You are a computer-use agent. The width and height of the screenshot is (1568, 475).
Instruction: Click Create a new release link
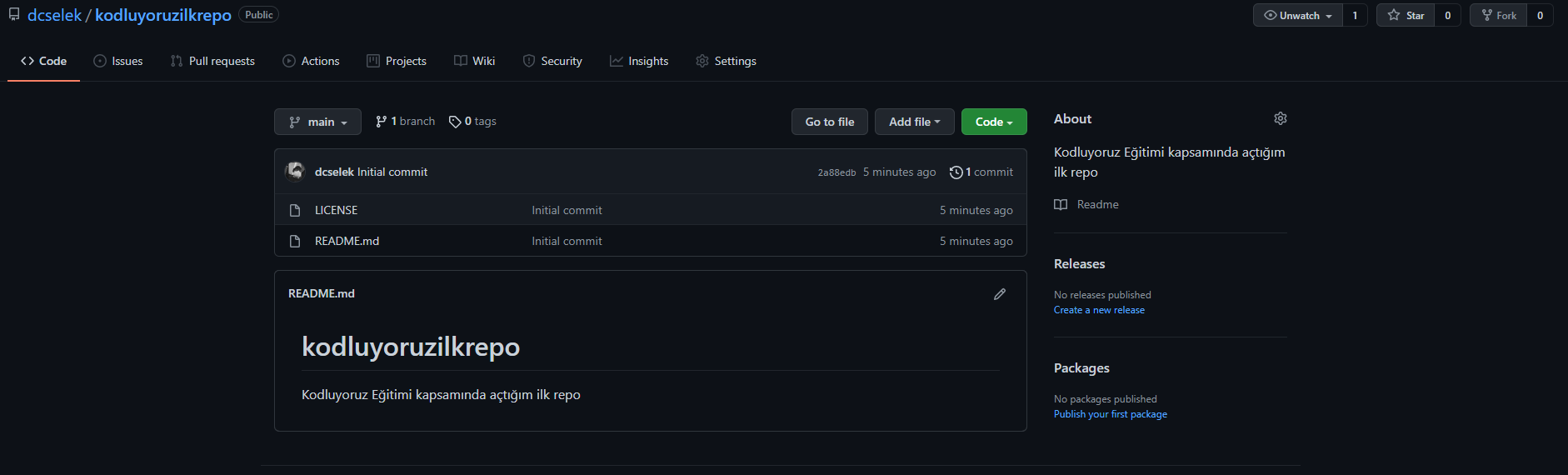point(1099,310)
